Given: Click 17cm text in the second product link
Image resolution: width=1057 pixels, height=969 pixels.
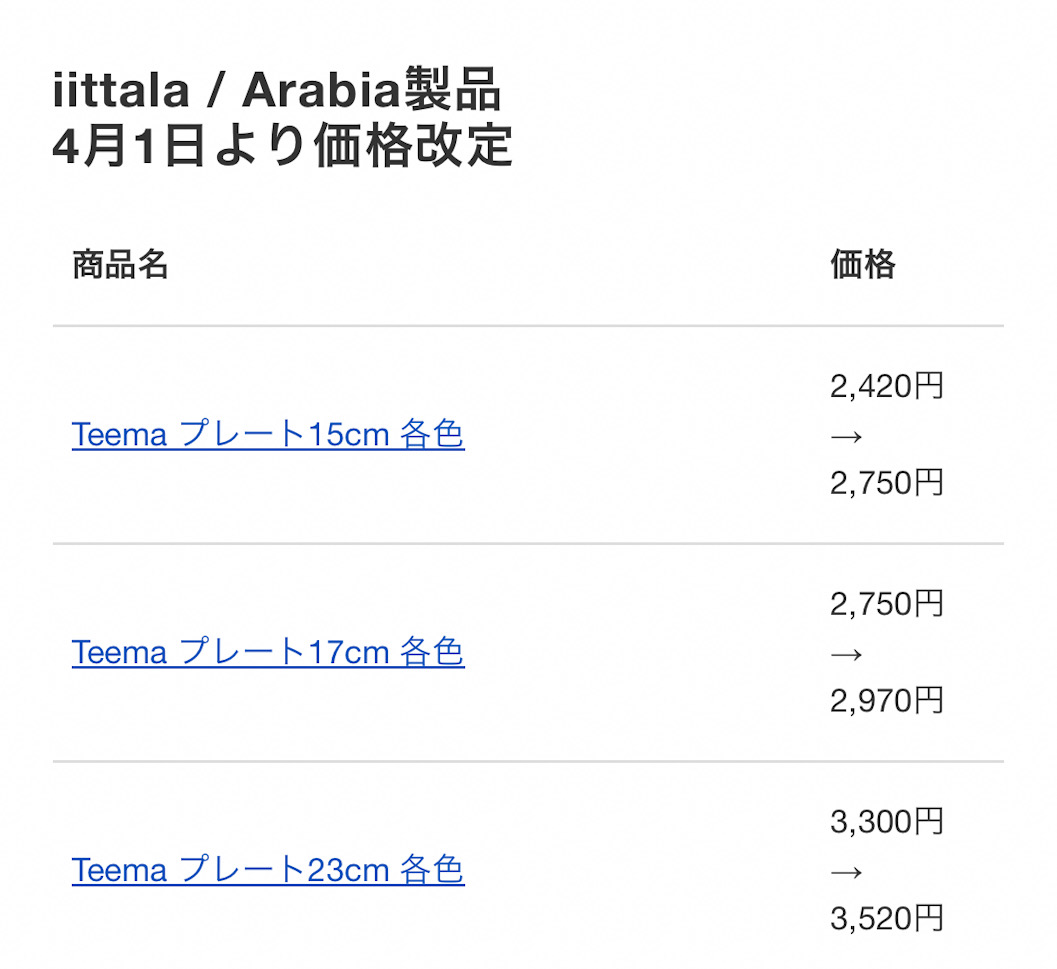Looking at the screenshot, I should point(349,653).
